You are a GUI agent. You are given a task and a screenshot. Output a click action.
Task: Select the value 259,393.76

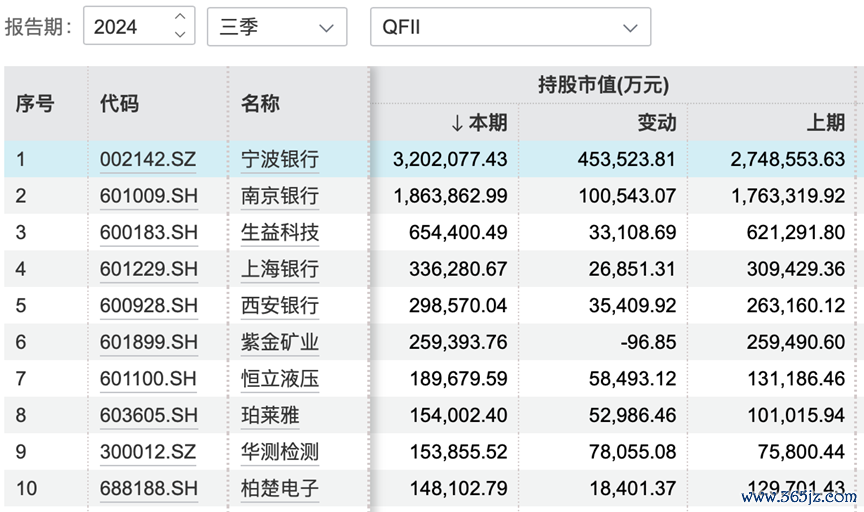pos(458,342)
